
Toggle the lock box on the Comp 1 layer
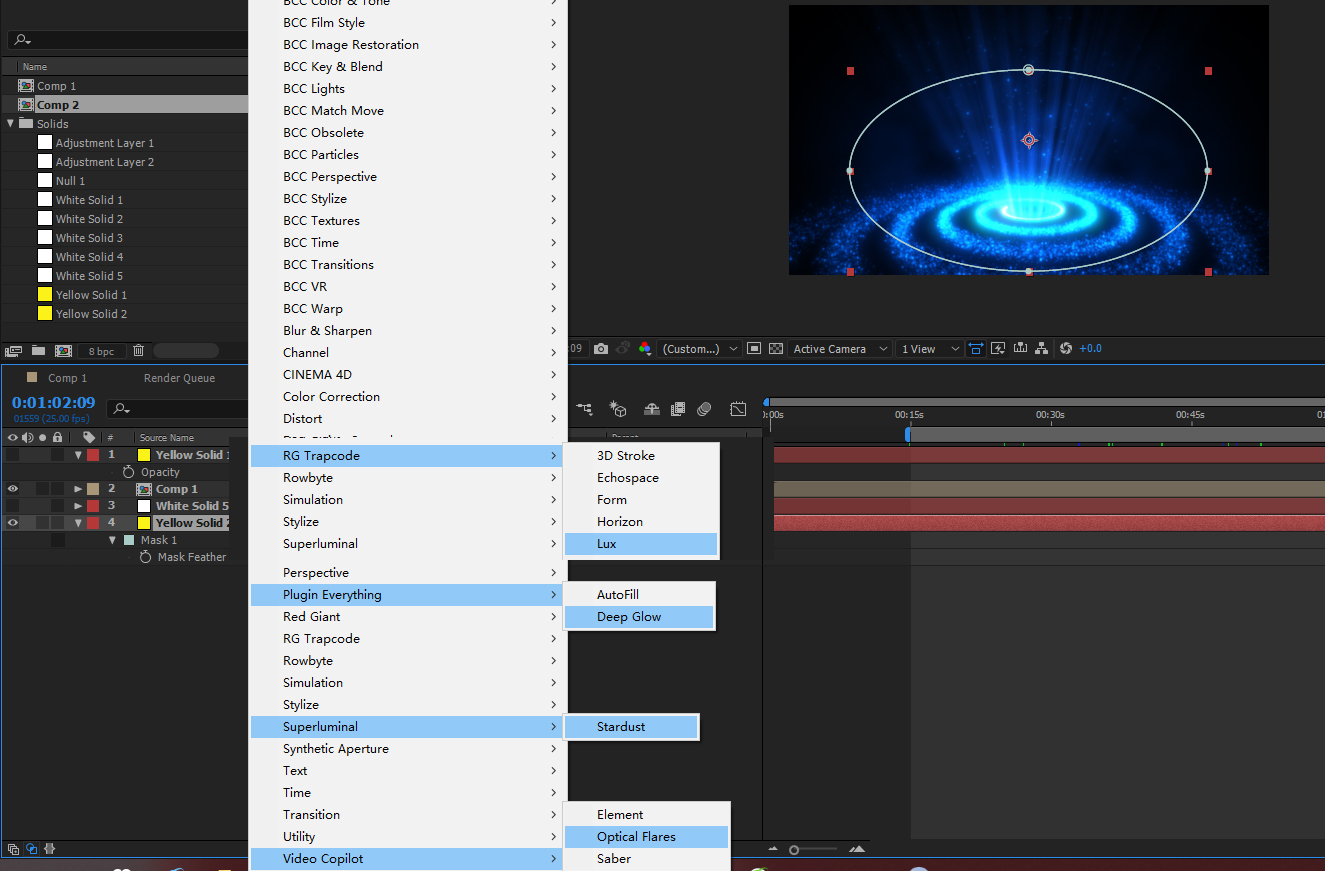point(58,489)
